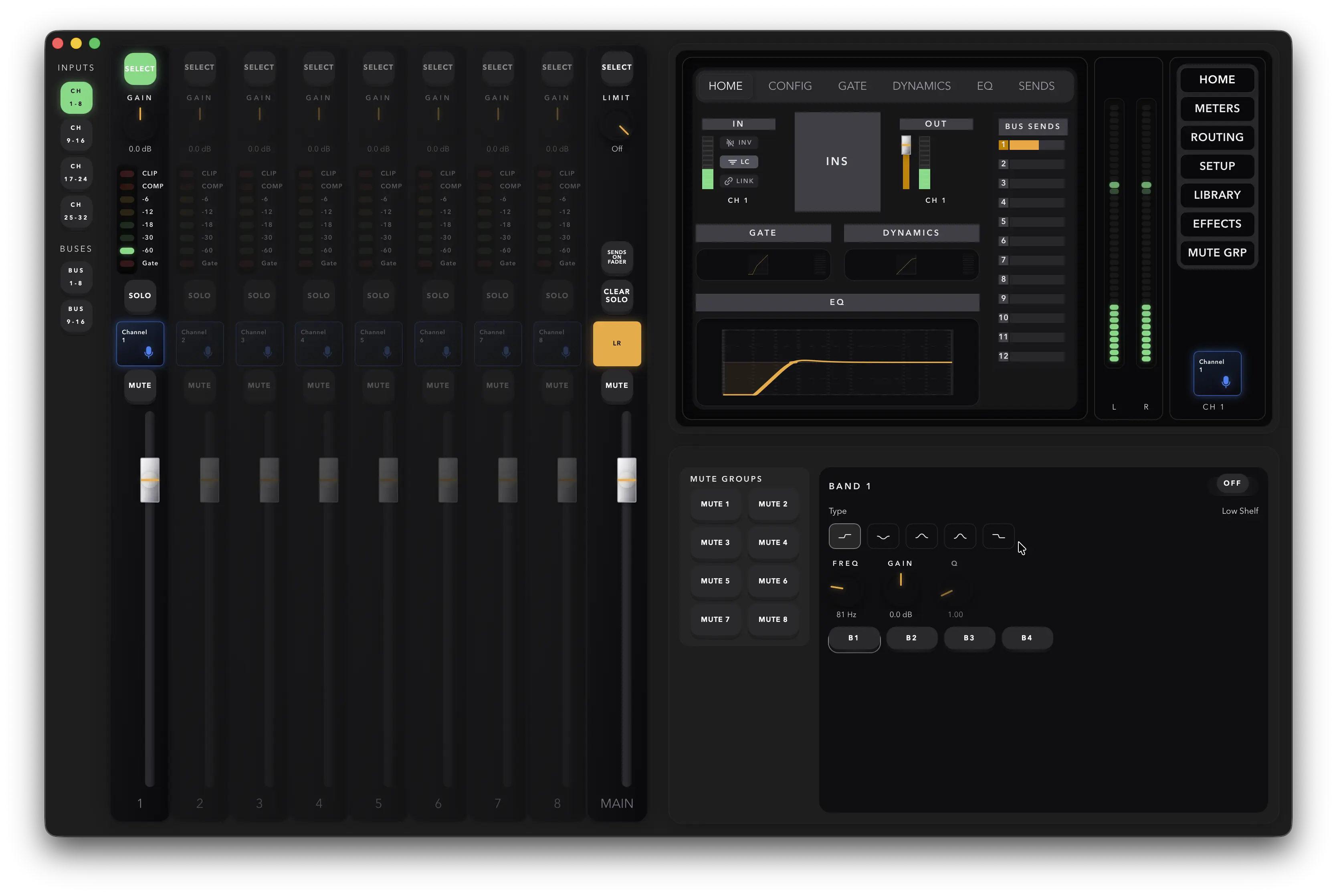The height and width of the screenshot is (896, 1337).
Task: Open the ROUTING page from right menu
Action: 1216,137
